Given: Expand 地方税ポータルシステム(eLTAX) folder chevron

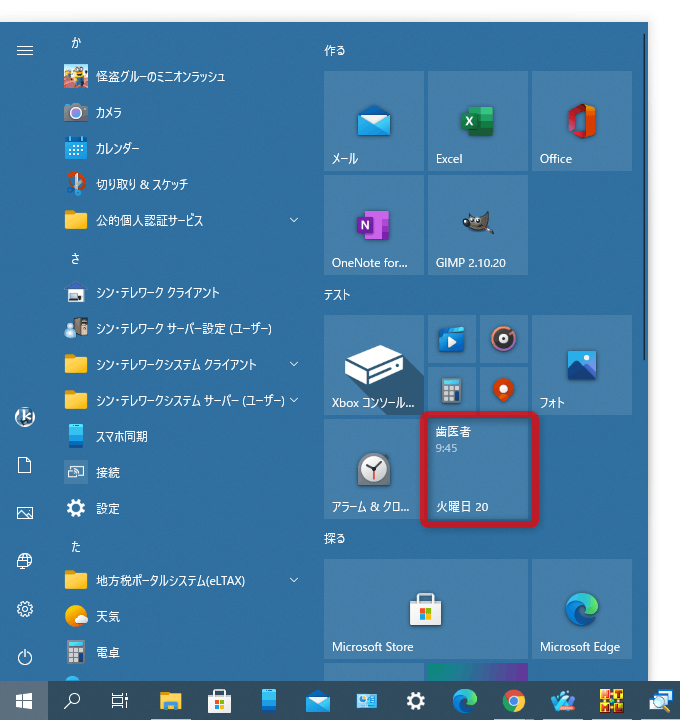Looking at the screenshot, I should coord(294,580).
